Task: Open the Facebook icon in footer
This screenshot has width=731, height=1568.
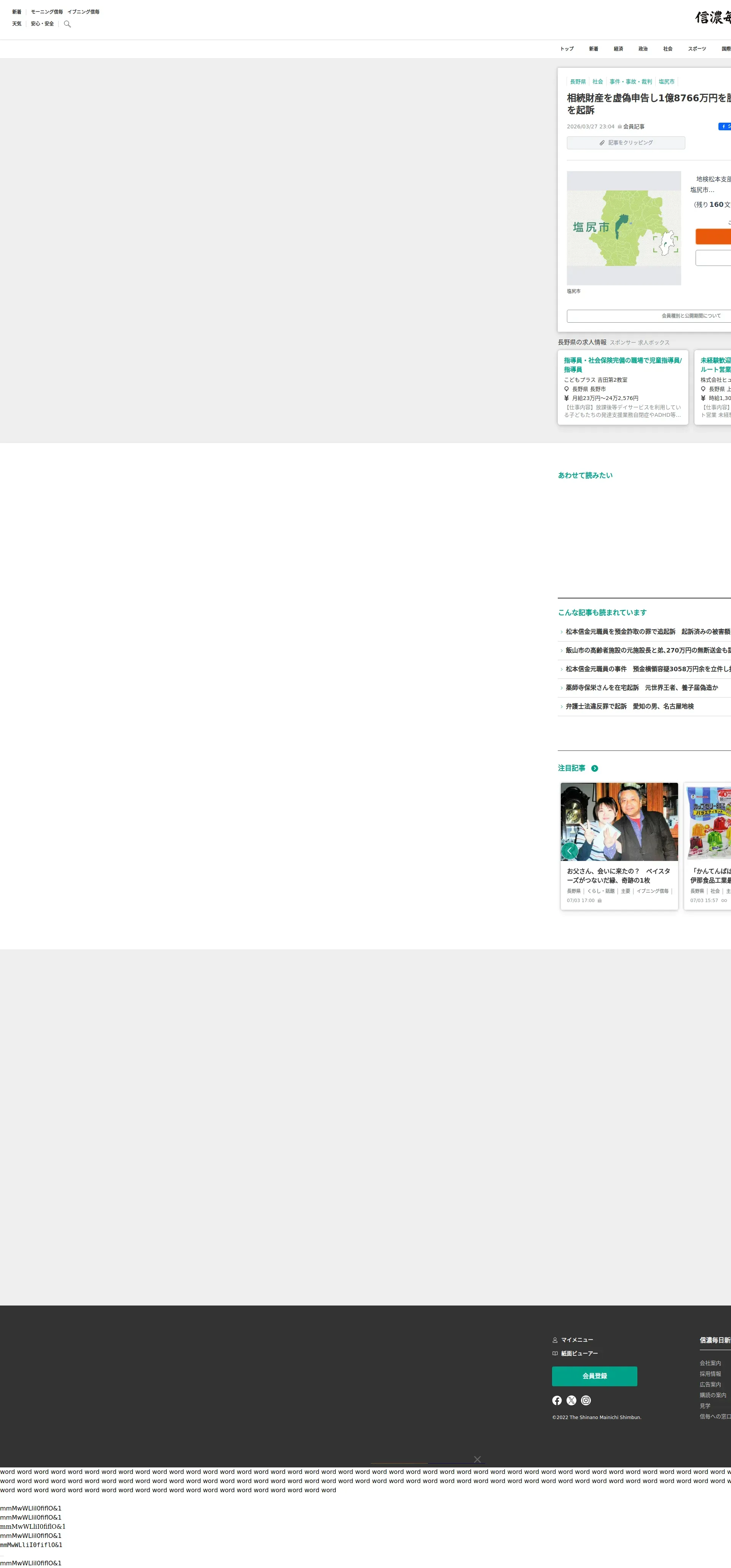Action: [x=557, y=1401]
